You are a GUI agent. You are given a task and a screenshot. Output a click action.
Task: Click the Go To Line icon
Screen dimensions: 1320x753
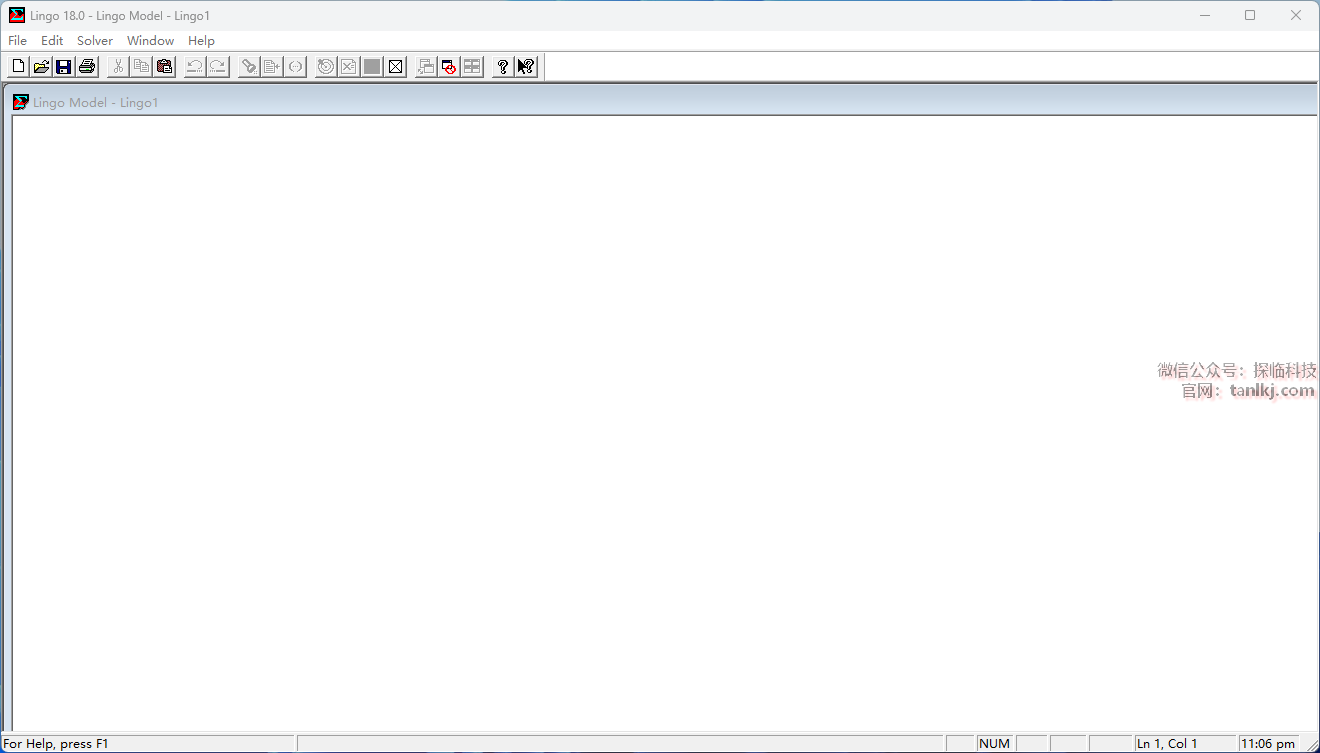pyautogui.click(x=272, y=67)
